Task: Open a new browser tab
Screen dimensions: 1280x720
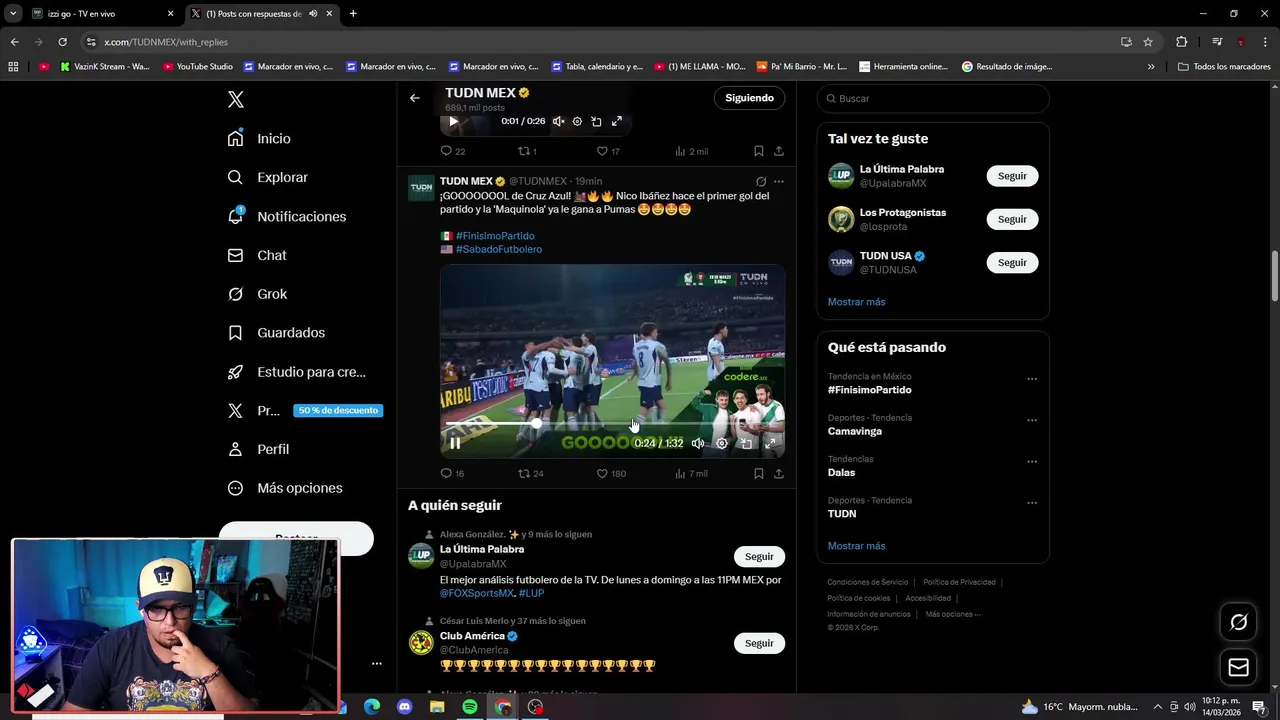Action: [x=353, y=14]
